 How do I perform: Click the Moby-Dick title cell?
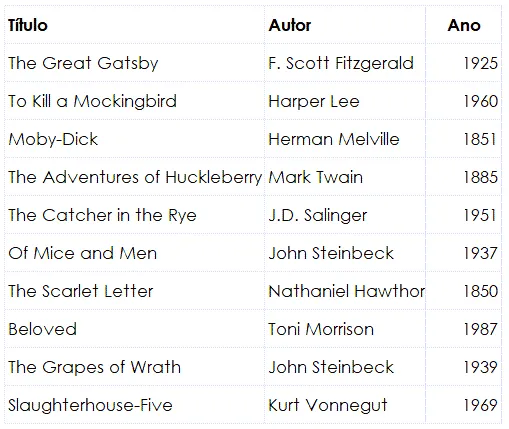[135, 139]
